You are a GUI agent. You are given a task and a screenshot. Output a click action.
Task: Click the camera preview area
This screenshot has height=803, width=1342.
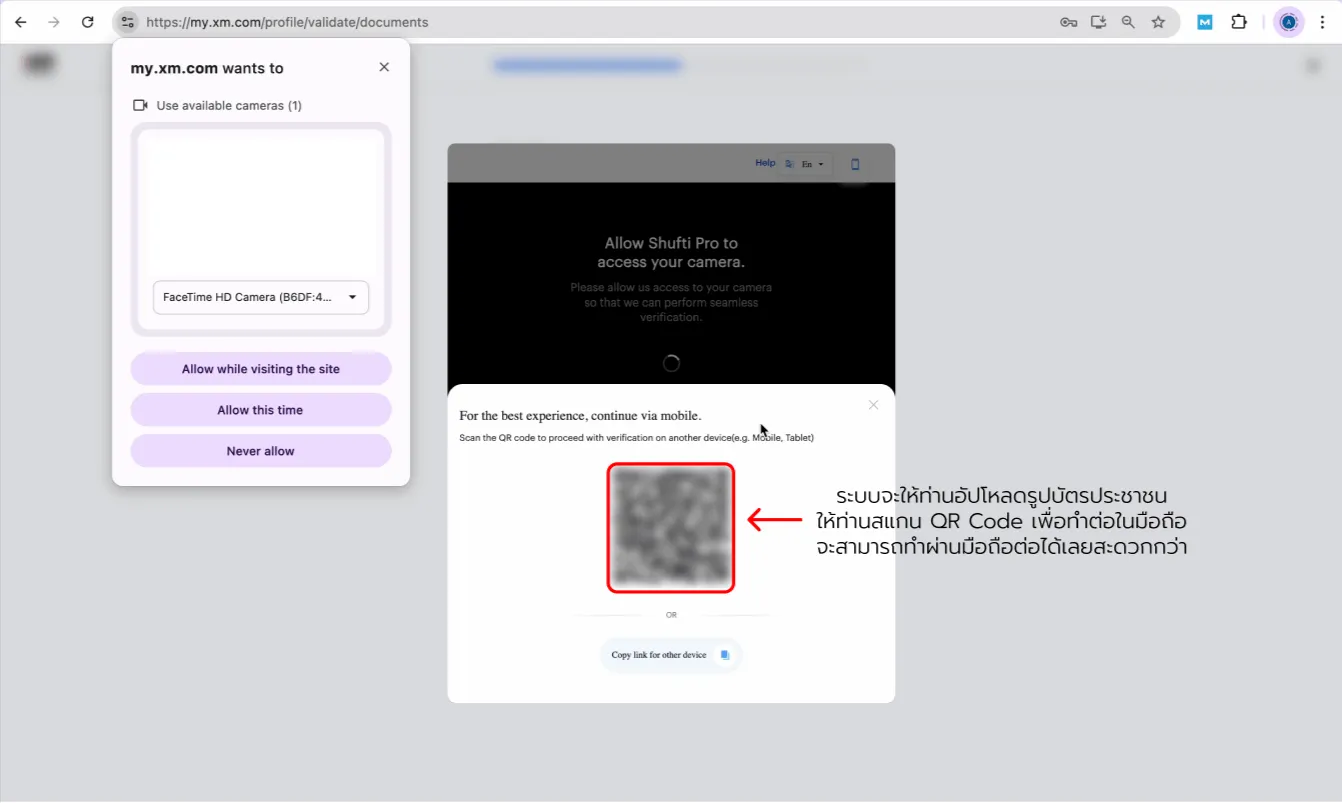point(261,205)
